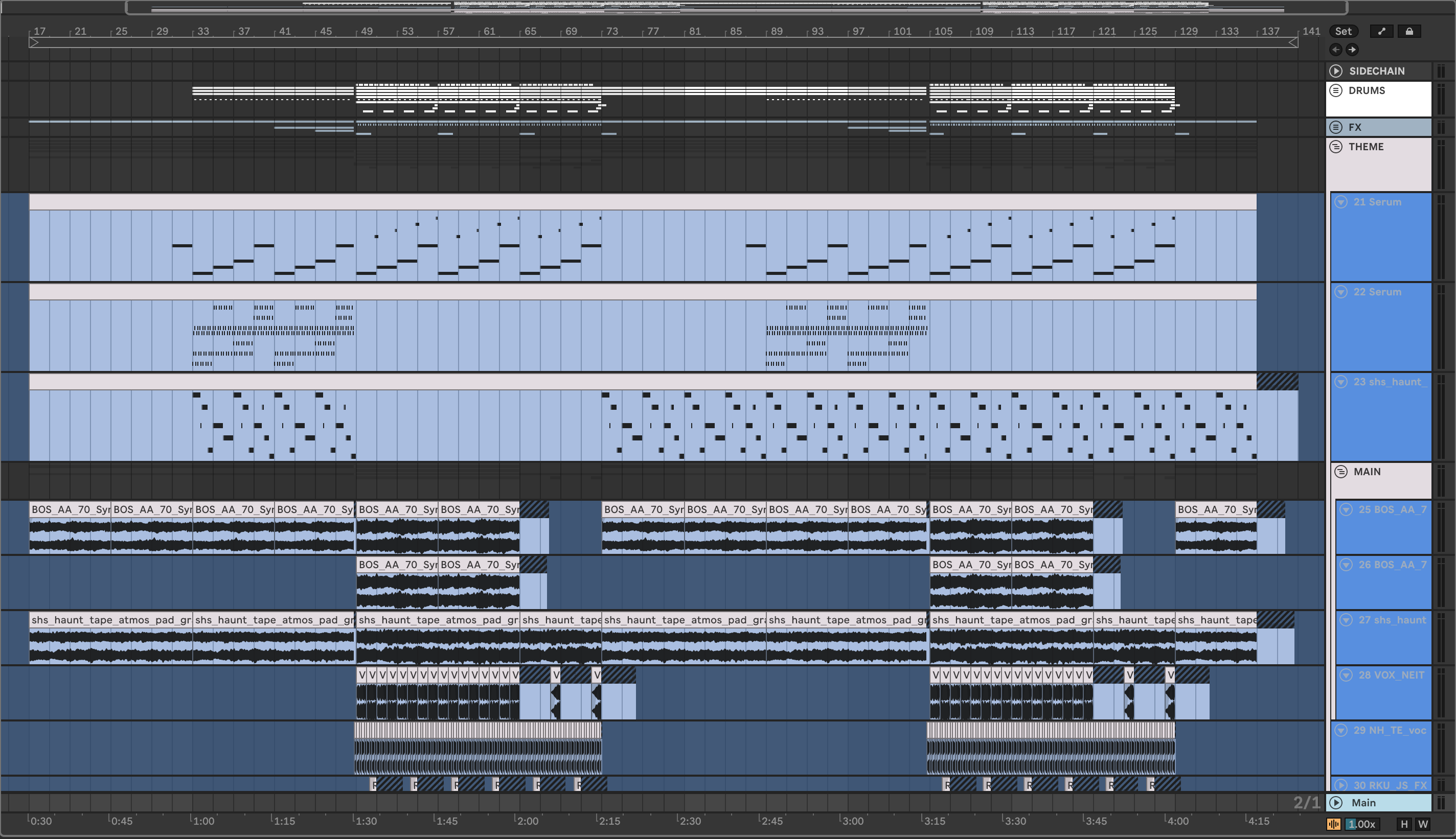The width and height of the screenshot is (1456, 839).
Task: Click the DRUMS track level meter
Action: tap(1441, 99)
